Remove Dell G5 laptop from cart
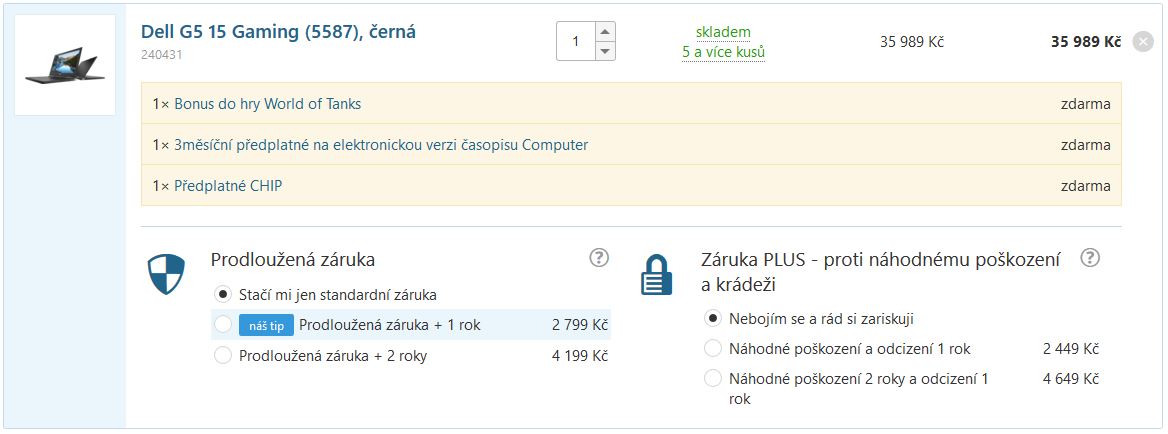The image size is (1168, 434). coord(1144,42)
